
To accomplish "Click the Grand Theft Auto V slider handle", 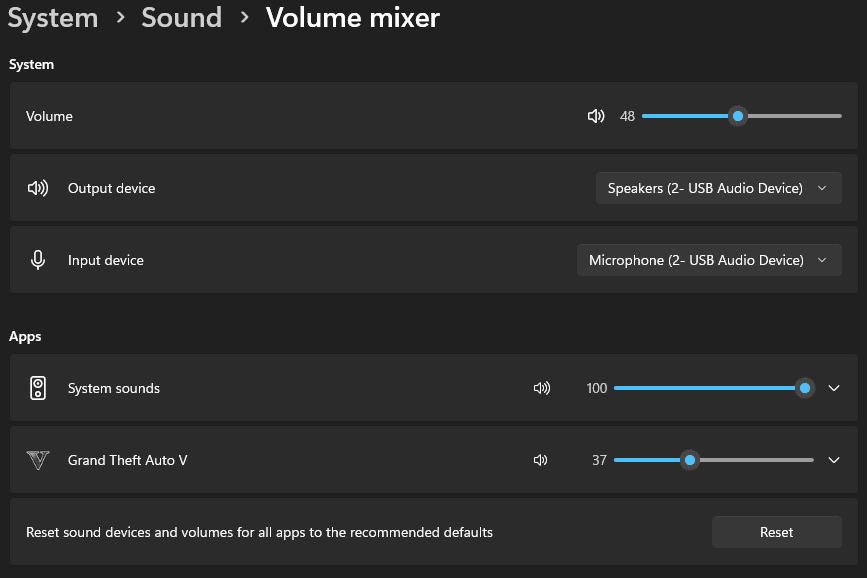I will [689, 460].
